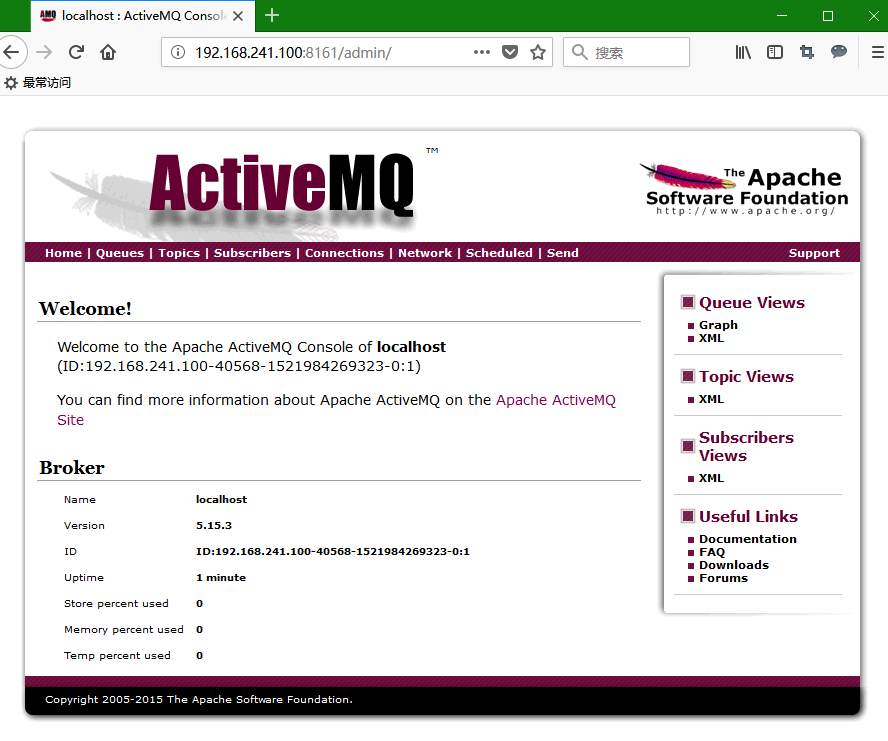
Task: Maximize the browser window
Action: tap(828, 15)
